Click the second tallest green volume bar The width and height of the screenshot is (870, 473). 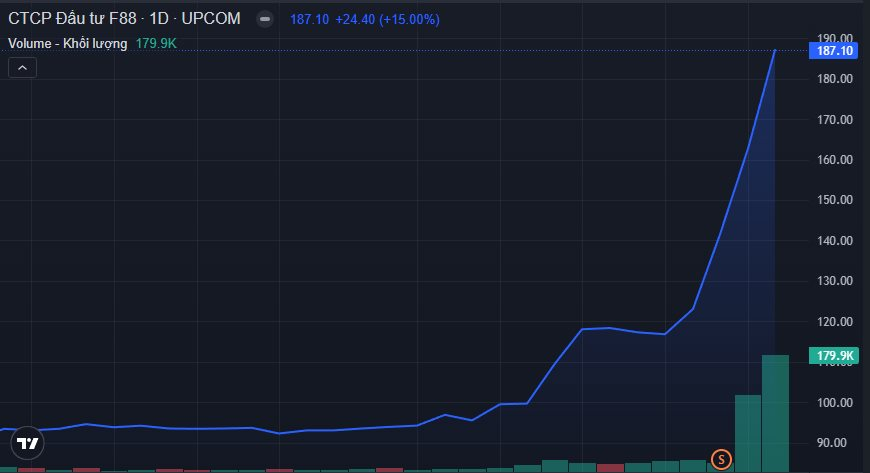(x=748, y=432)
